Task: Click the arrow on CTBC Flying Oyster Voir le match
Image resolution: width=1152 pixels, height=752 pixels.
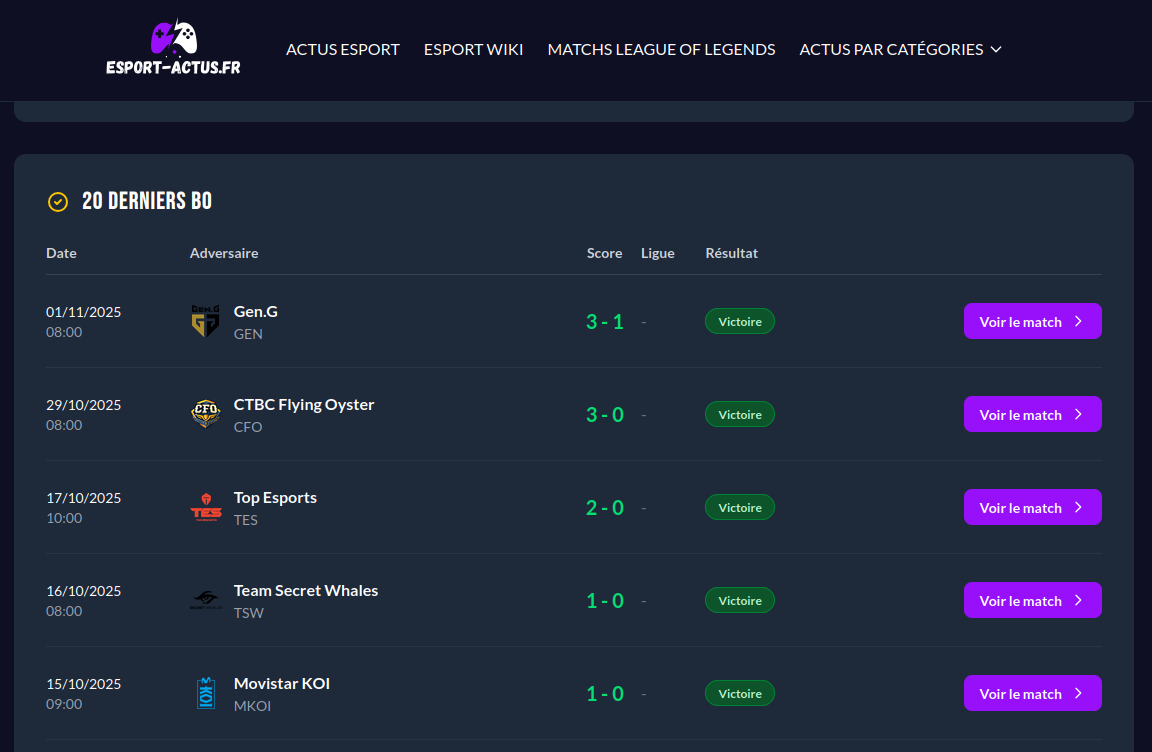Action: pyautogui.click(x=1079, y=414)
